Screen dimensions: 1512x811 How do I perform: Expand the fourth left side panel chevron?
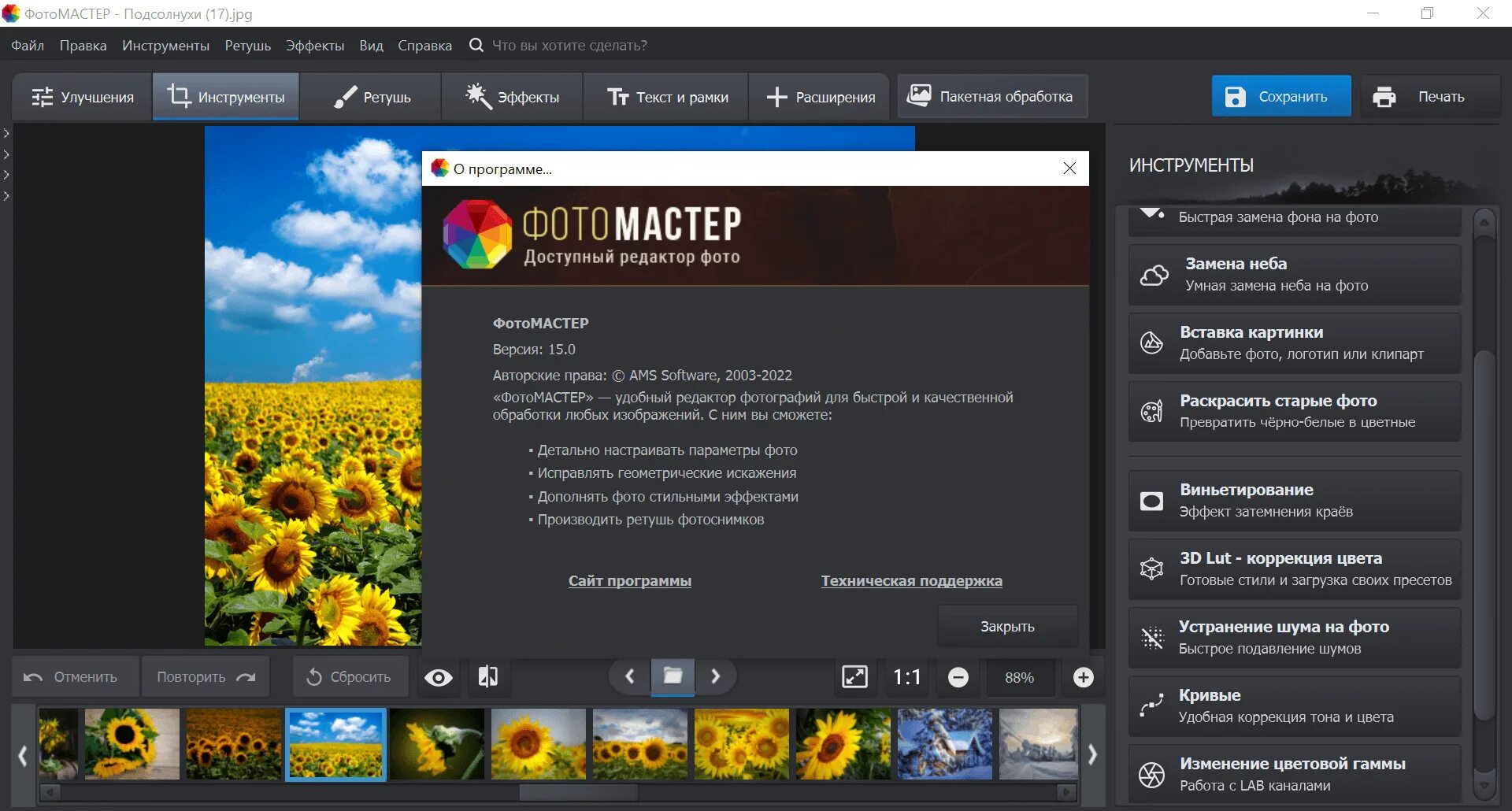[x=6, y=195]
